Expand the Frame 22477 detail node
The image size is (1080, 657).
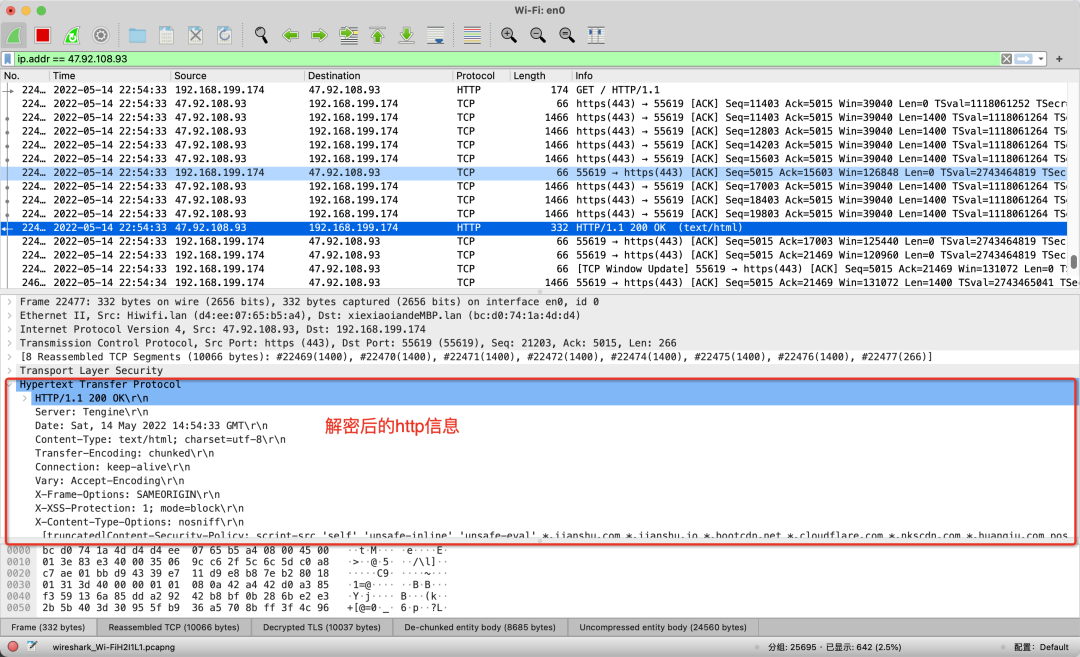[10, 302]
